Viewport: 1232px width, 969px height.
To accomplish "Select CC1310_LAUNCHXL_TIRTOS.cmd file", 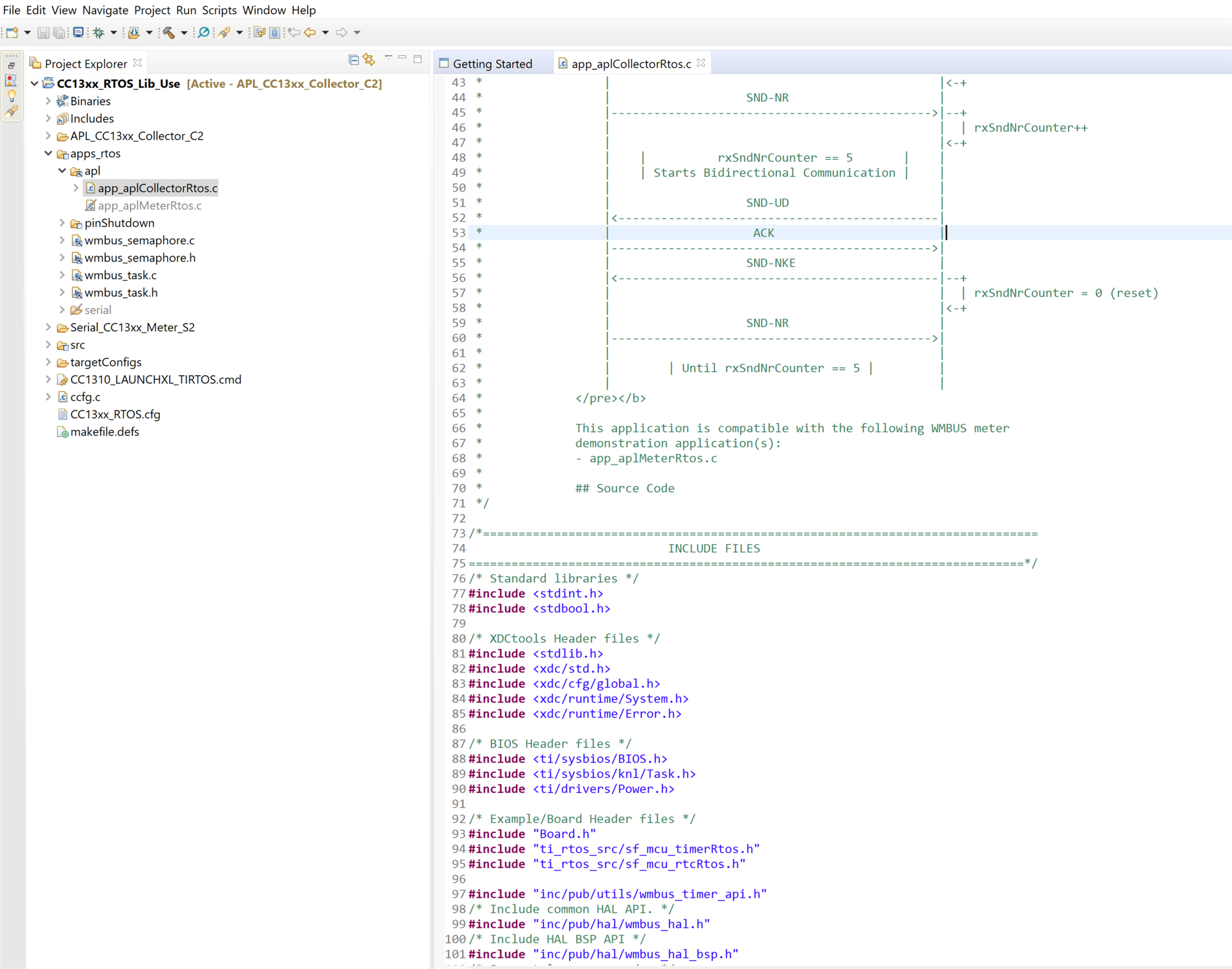I will click(x=155, y=380).
